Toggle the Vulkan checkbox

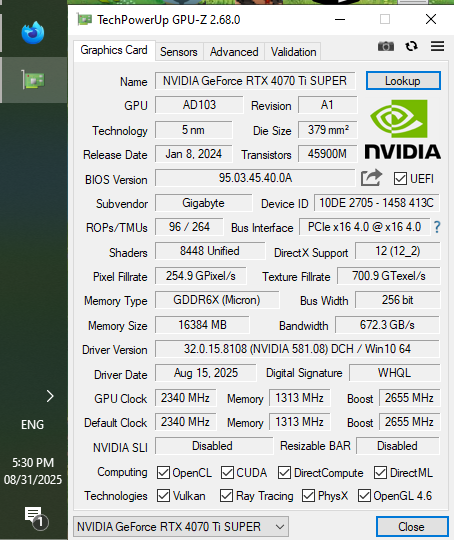(x=163, y=496)
